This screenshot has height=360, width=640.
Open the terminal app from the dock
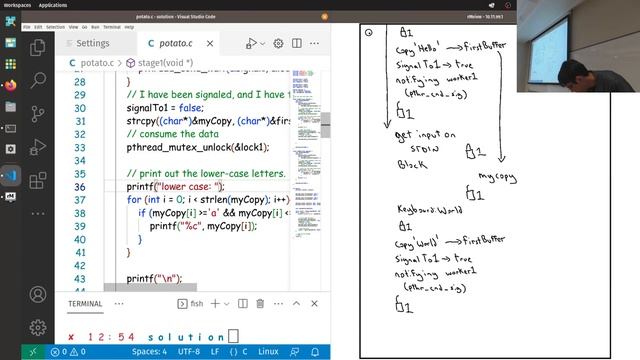point(11,129)
